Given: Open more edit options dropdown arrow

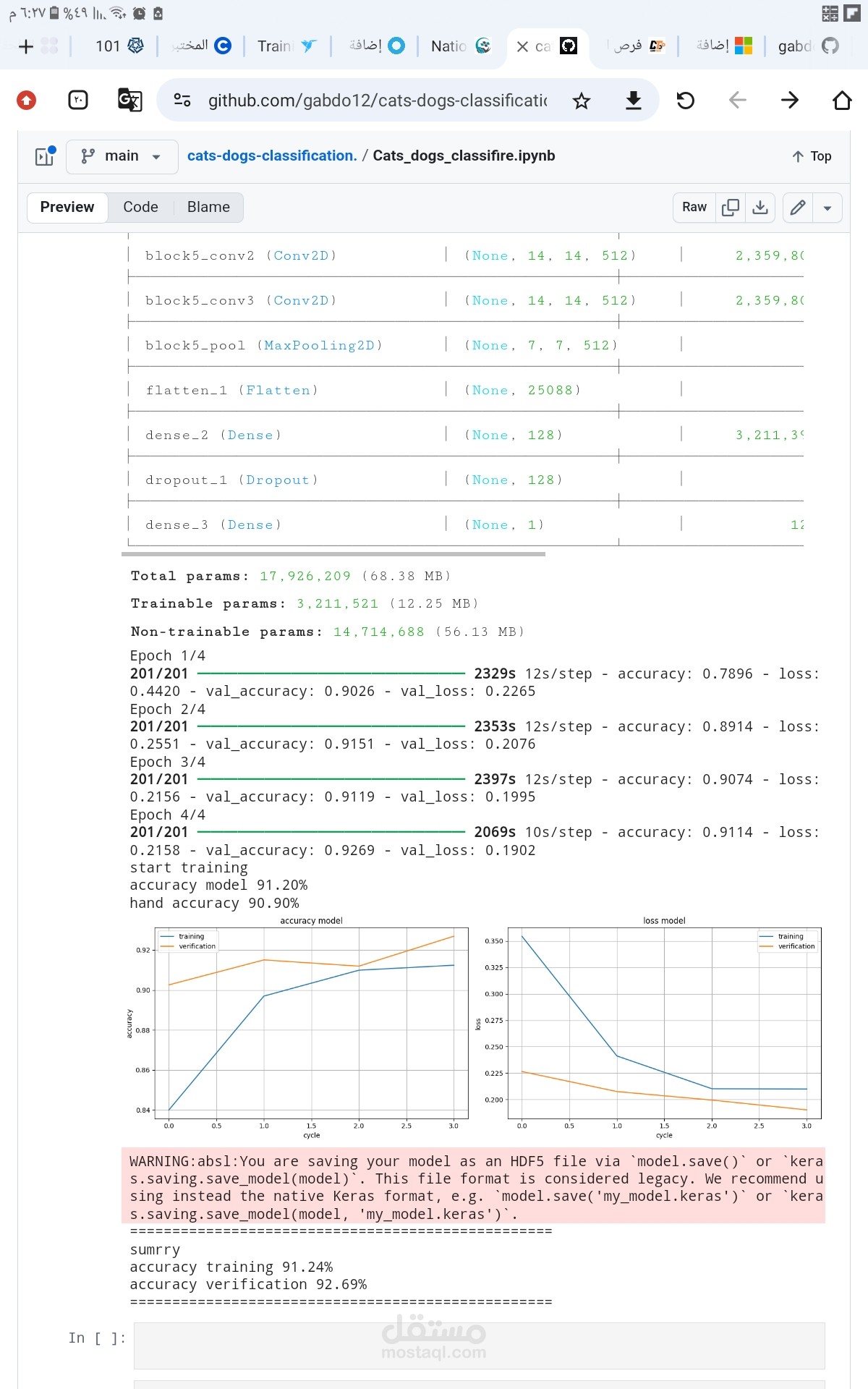Looking at the screenshot, I should click(x=827, y=208).
